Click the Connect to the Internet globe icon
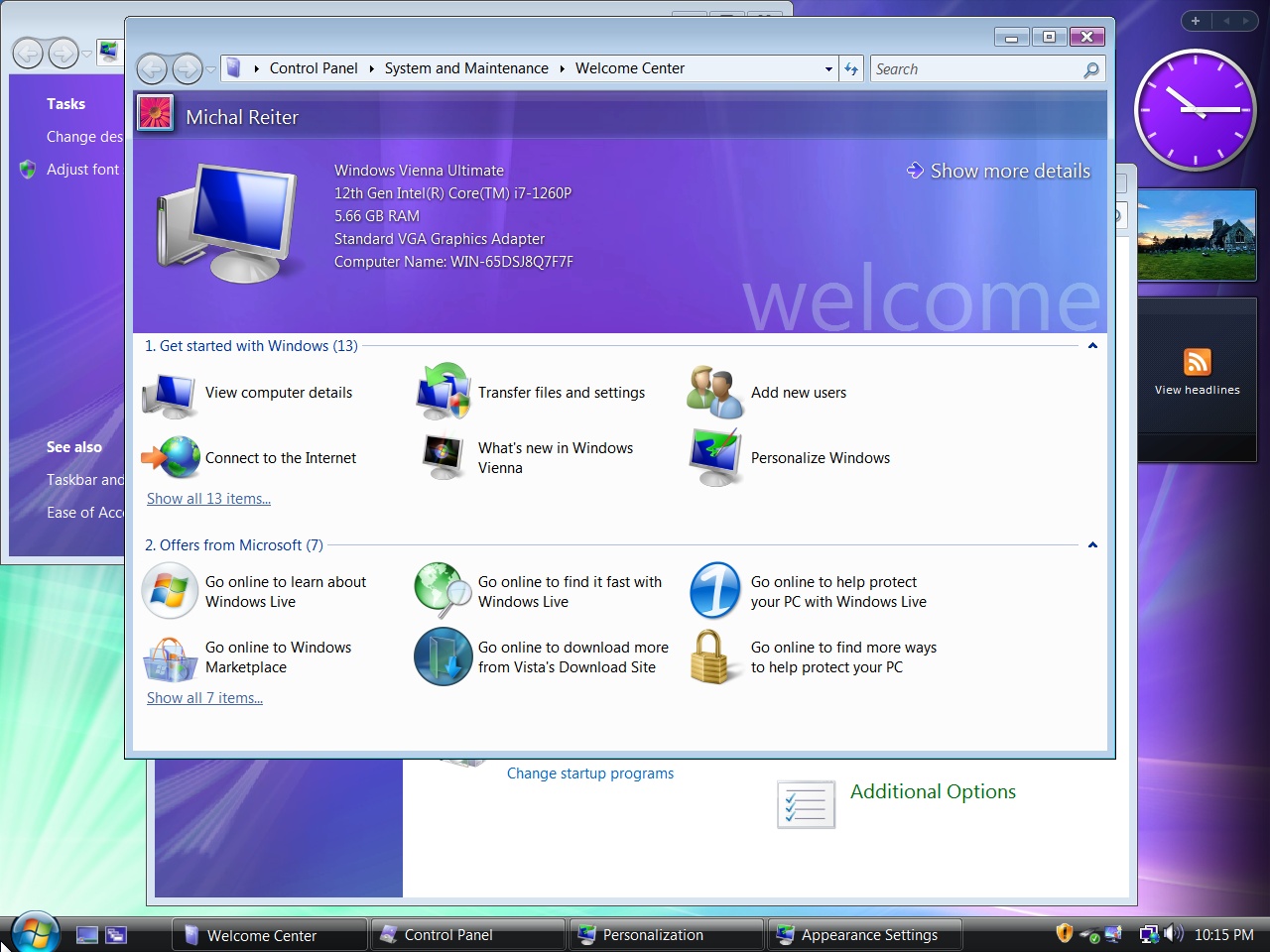The width and height of the screenshot is (1270, 952). [x=170, y=458]
